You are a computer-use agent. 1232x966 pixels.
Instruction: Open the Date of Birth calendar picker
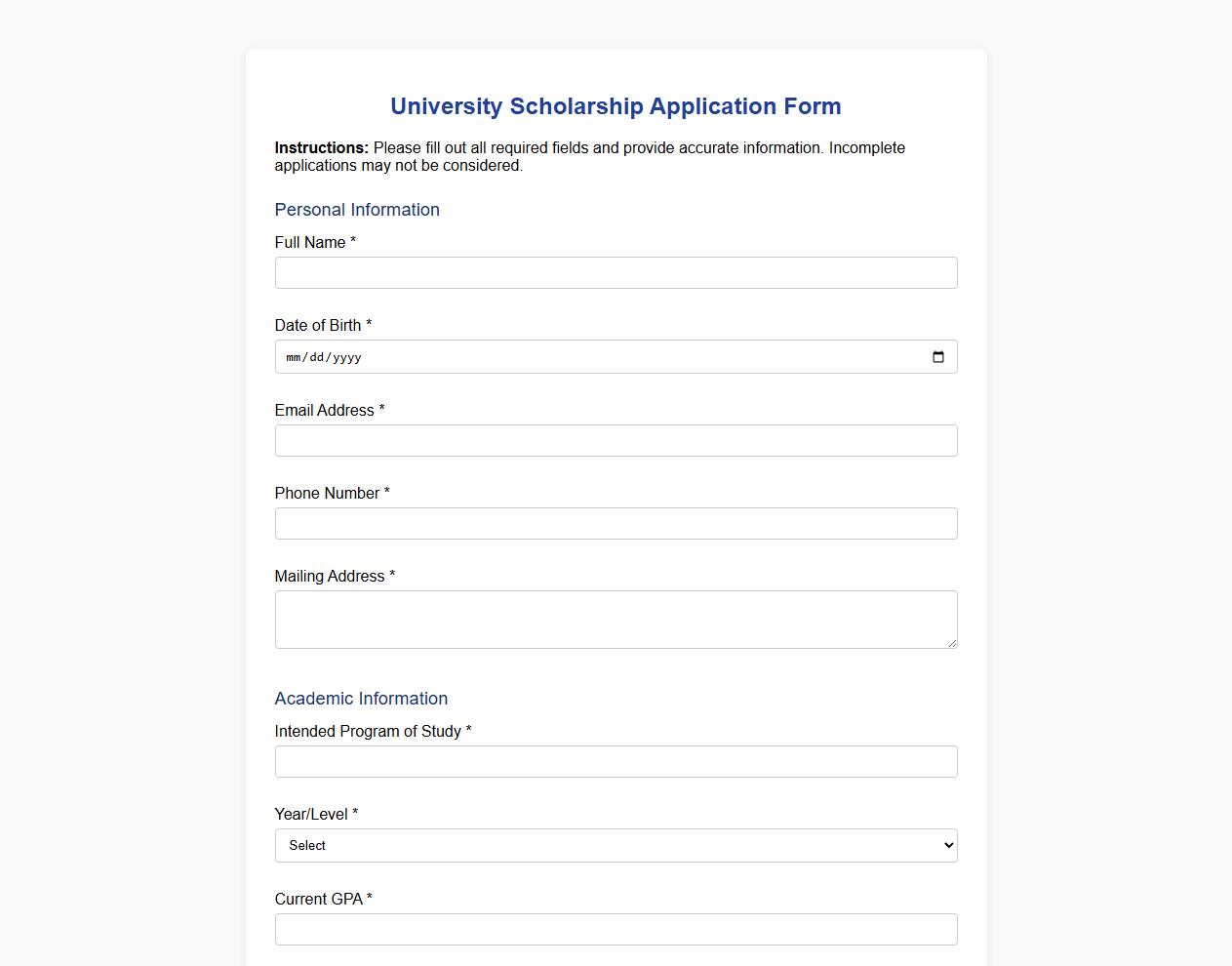(937, 357)
